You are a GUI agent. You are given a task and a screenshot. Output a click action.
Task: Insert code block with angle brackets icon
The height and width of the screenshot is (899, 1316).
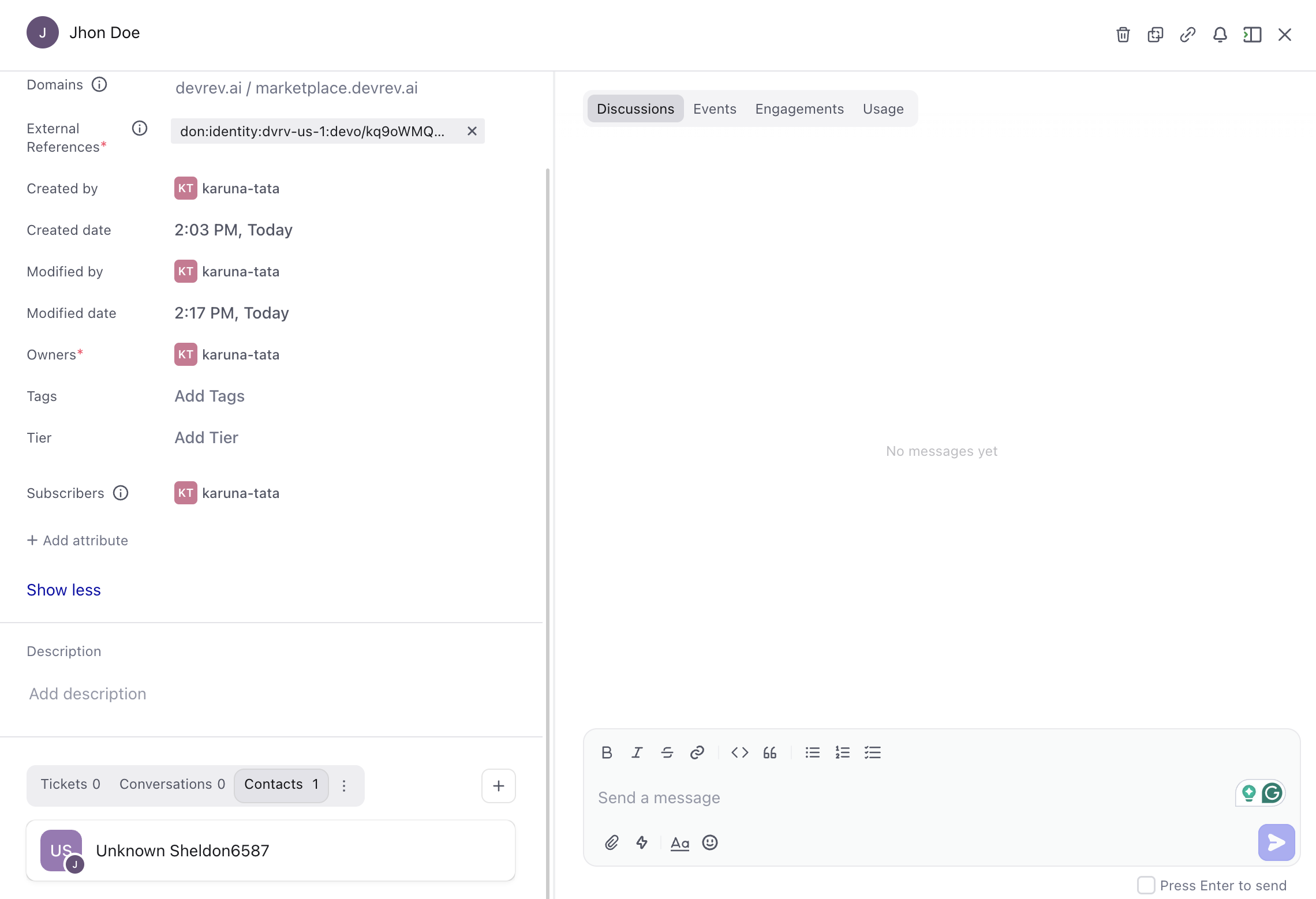click(739, 752)
